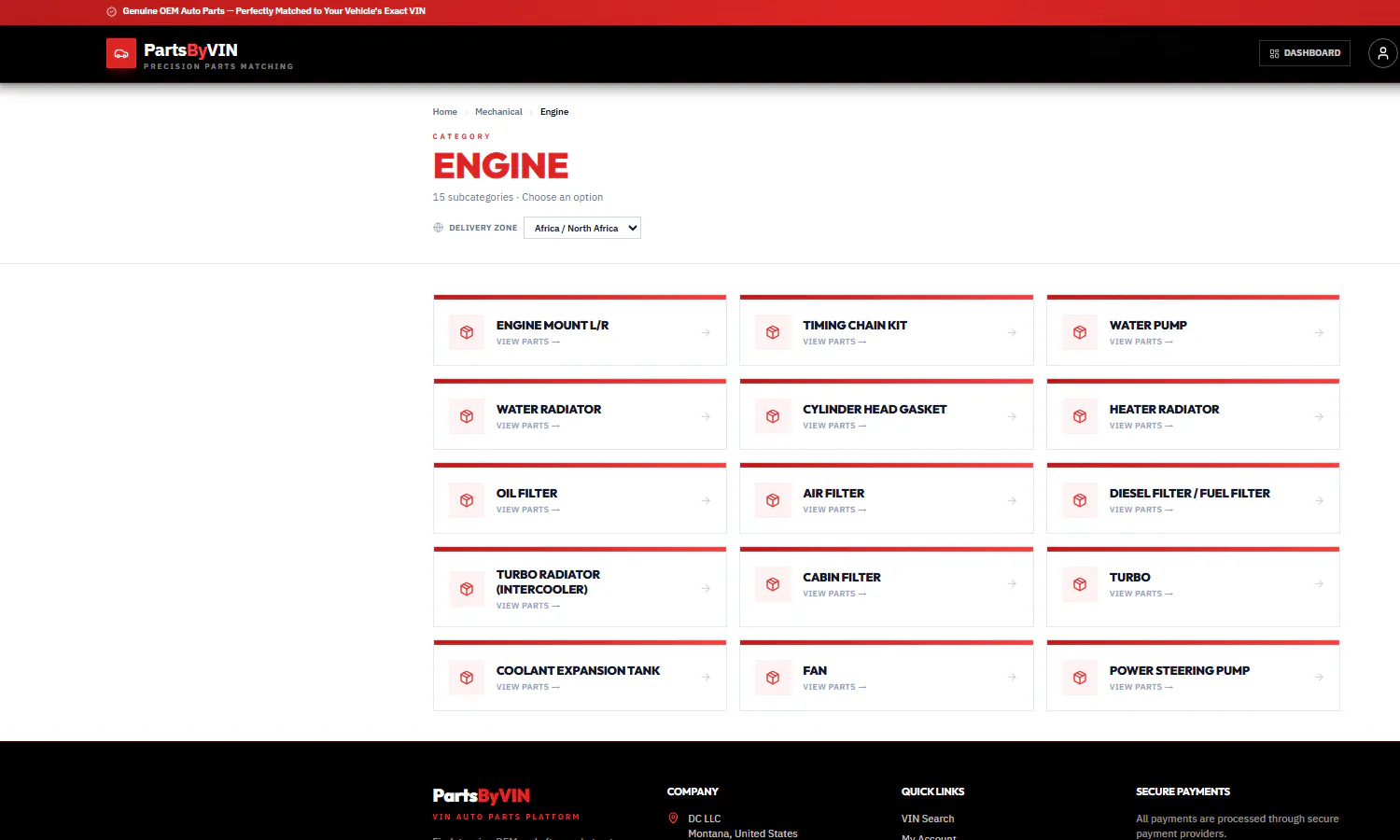Image resolution: width=1400 pixels, height=840 pixels.
Task: Open Mechanical in the breadcrumb
Action: coord(498,112)
